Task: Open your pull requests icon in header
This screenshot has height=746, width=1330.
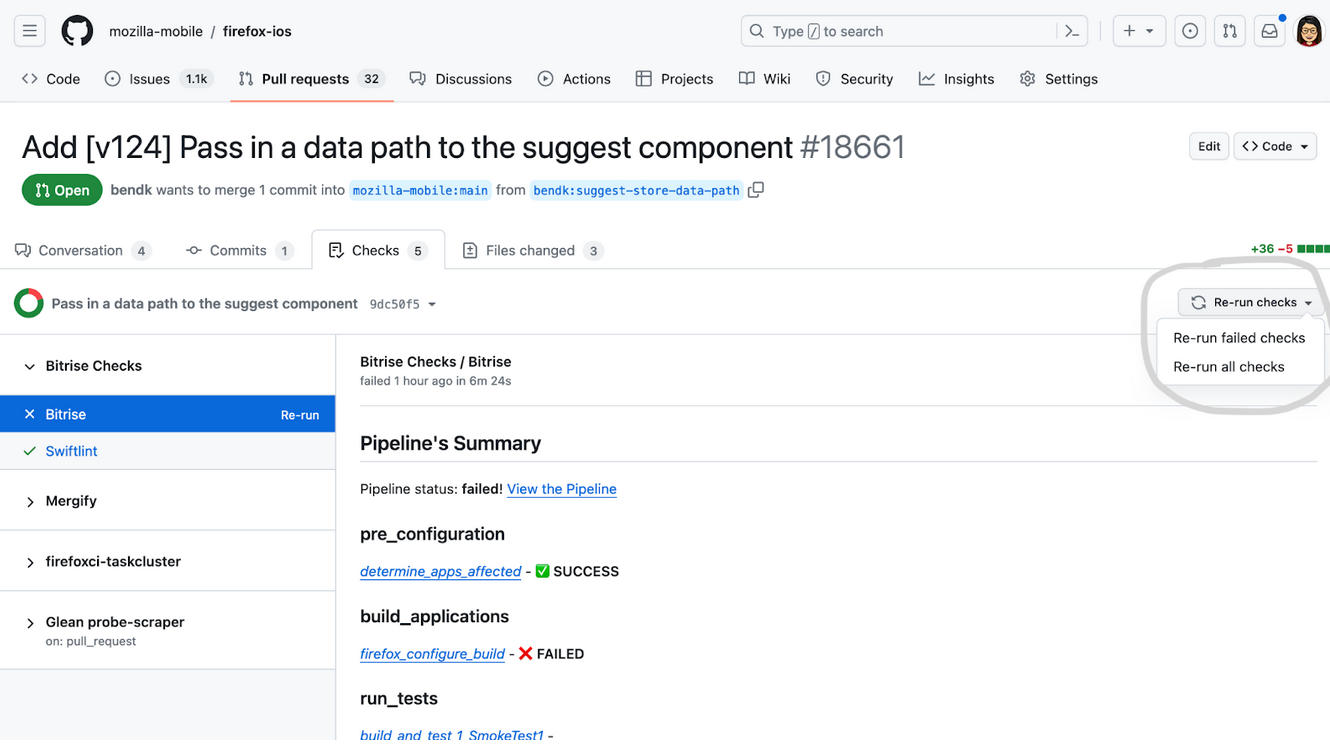Action: pyautogui.click(x=1229, y=31)
